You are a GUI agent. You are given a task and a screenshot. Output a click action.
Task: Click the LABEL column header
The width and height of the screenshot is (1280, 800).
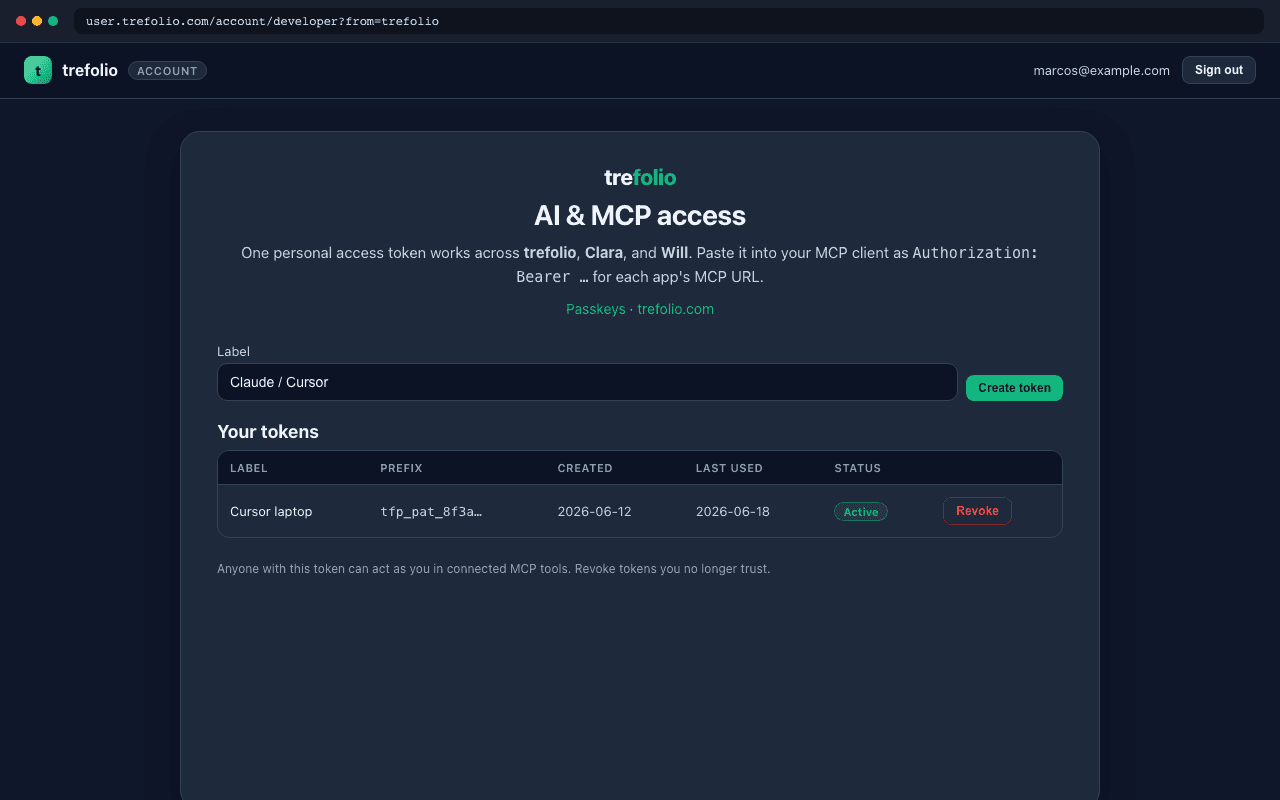[x=249, y=468]
